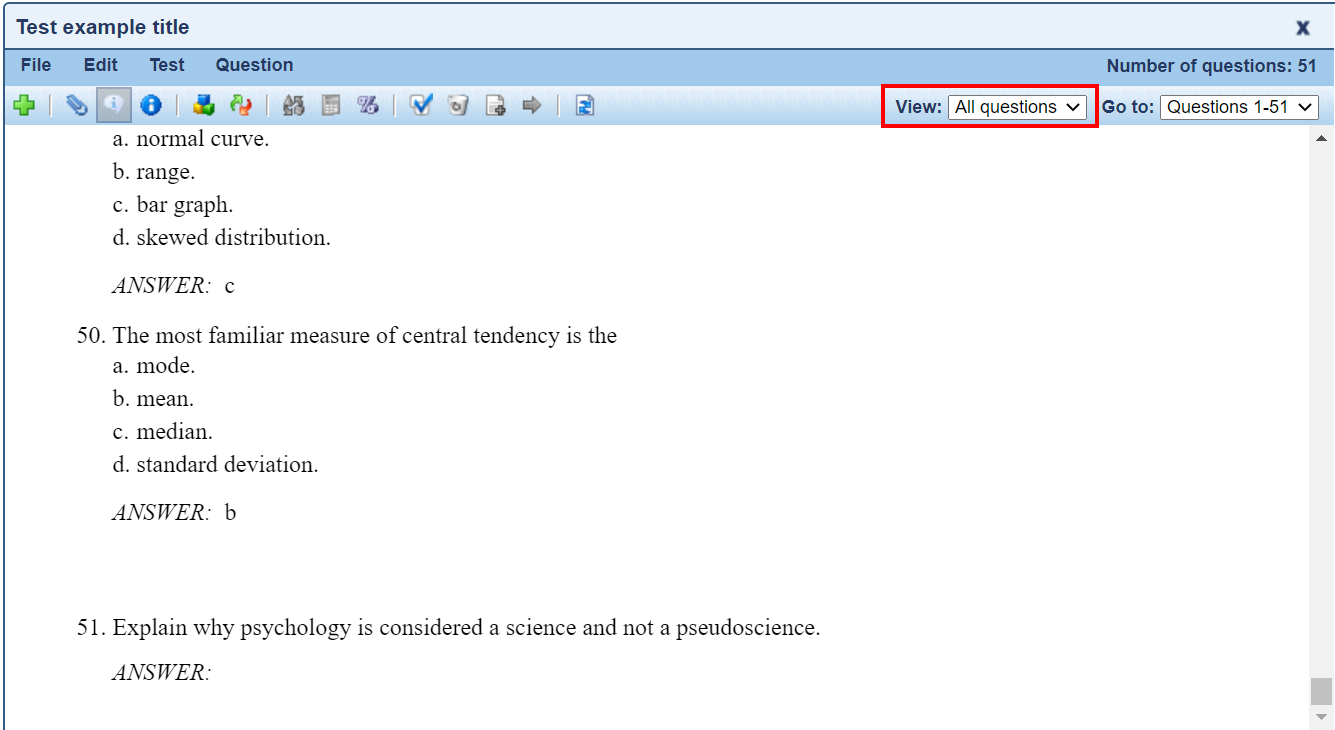Click option 'c. bar graph.'

point(172,205)
